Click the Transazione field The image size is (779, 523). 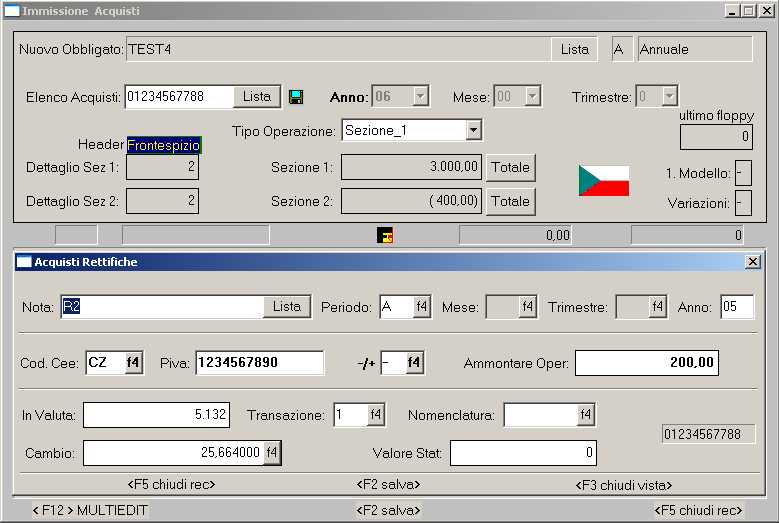coord(351,415)
